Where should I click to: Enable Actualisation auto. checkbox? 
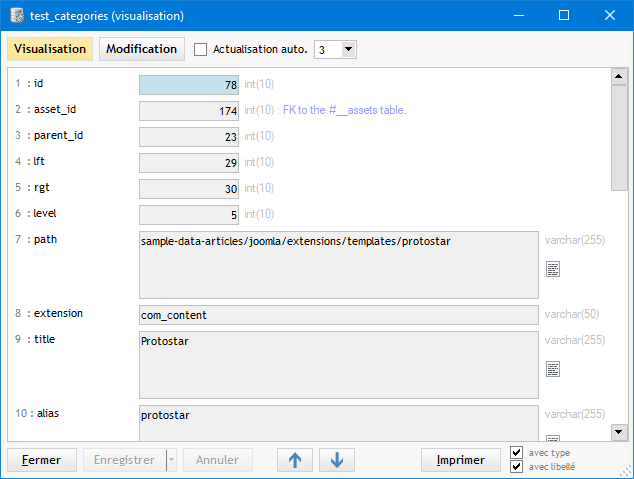(200, 49)
